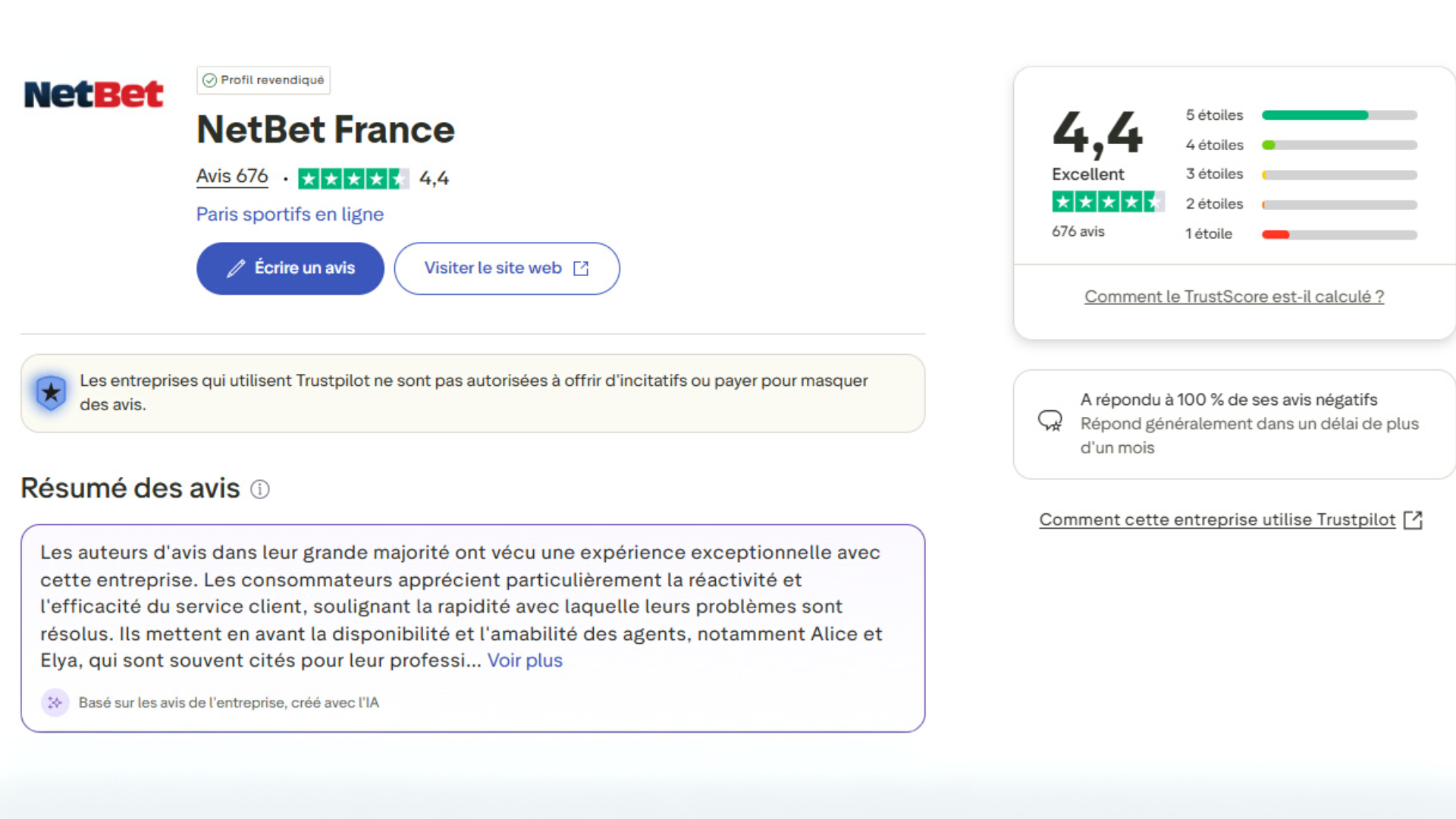
Task: Select the pencil icon in Écrire un avis
Action: click(236, 268)
